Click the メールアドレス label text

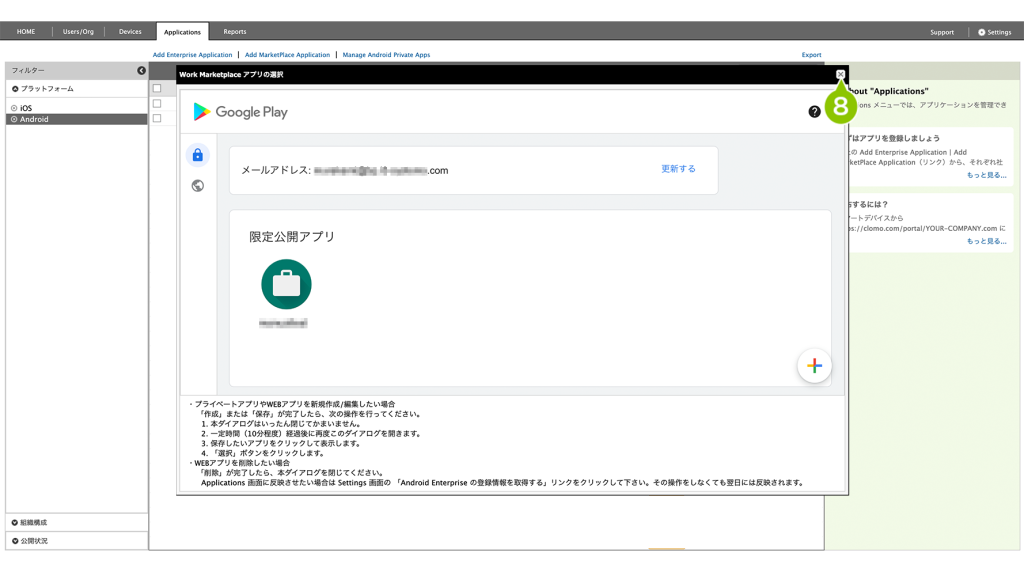coord(276,170)
